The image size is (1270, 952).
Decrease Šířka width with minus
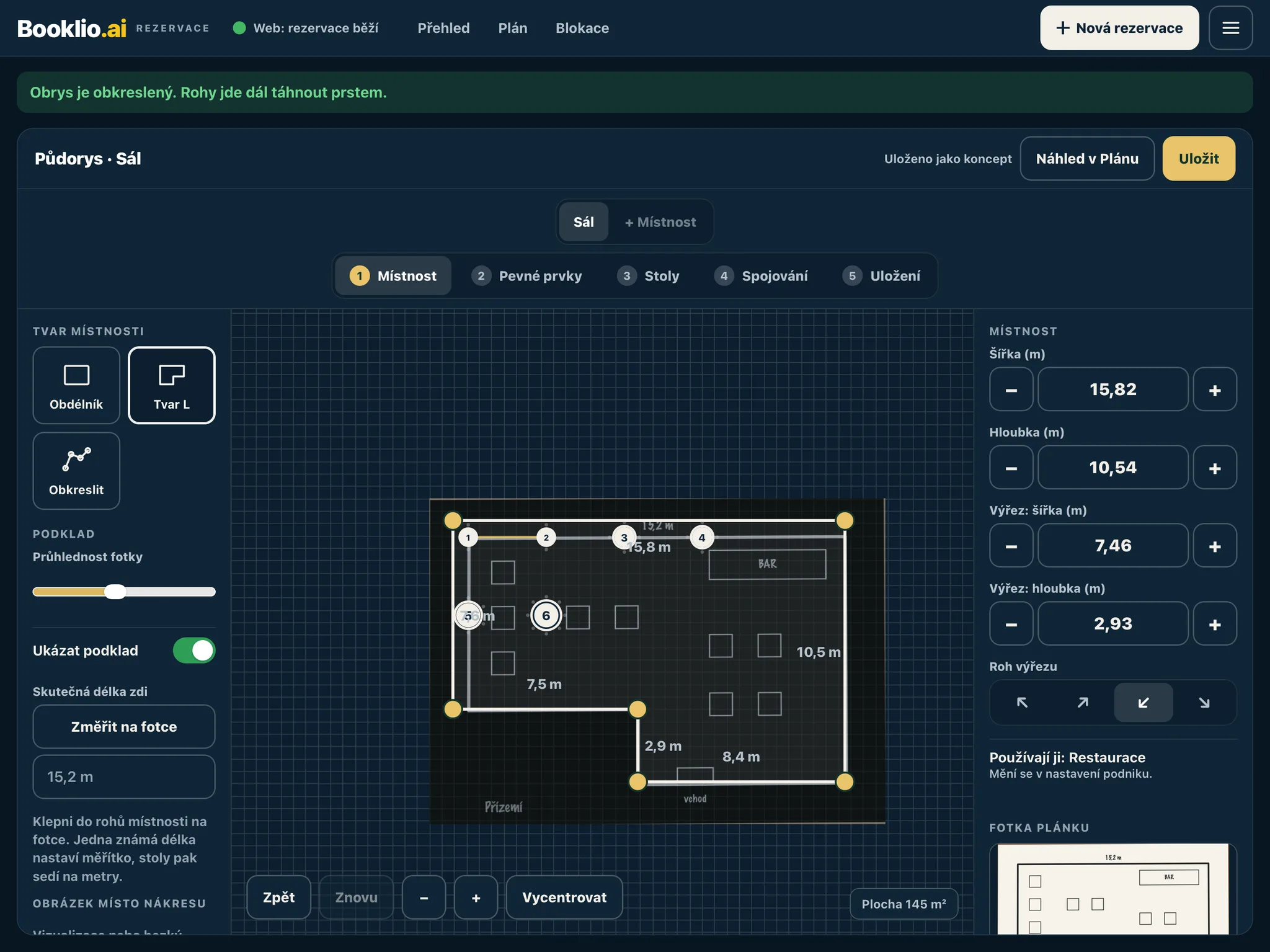tap(1011, 389)
